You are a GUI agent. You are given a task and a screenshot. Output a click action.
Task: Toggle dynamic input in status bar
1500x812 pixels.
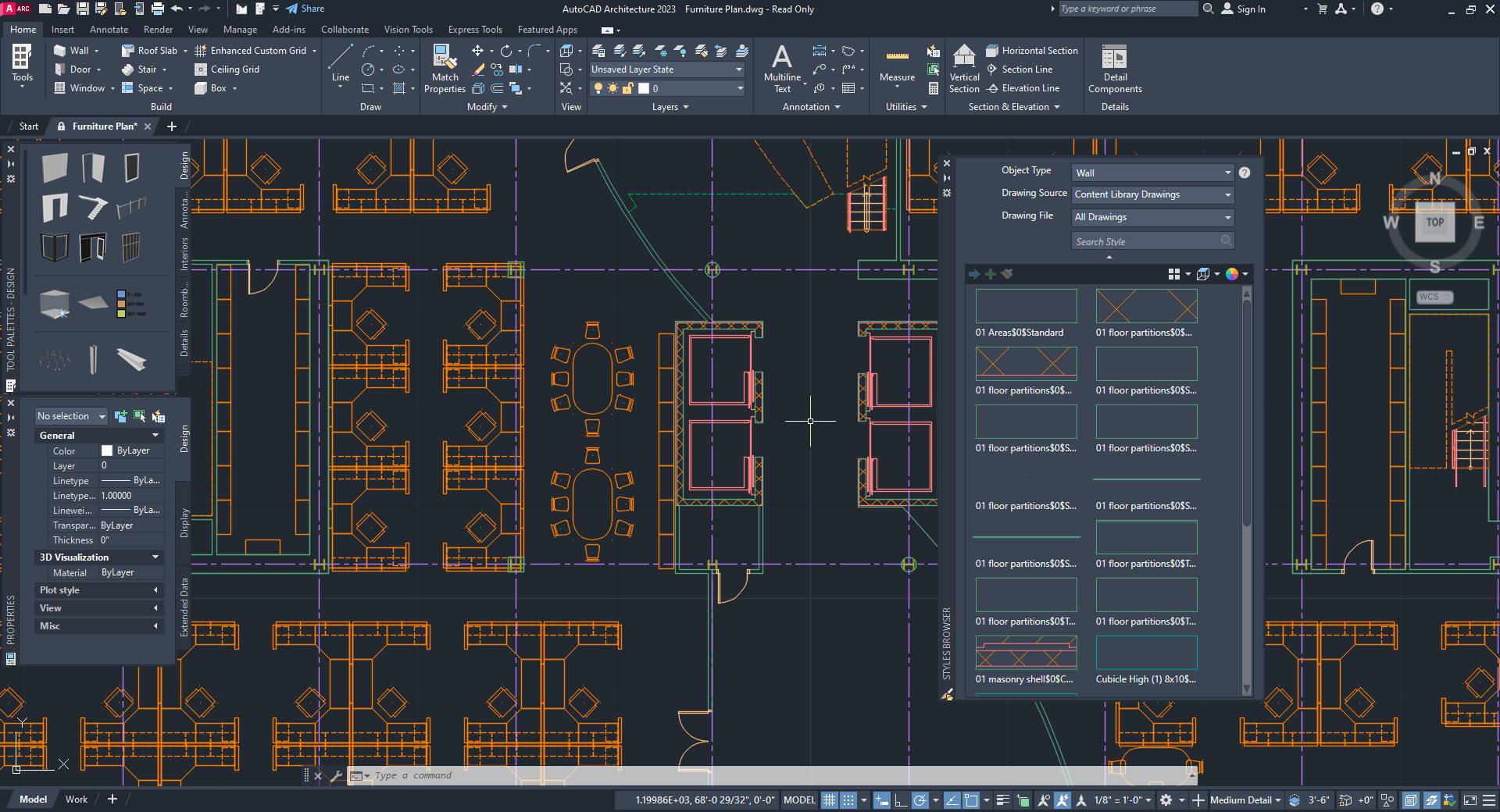click(881, 800)
